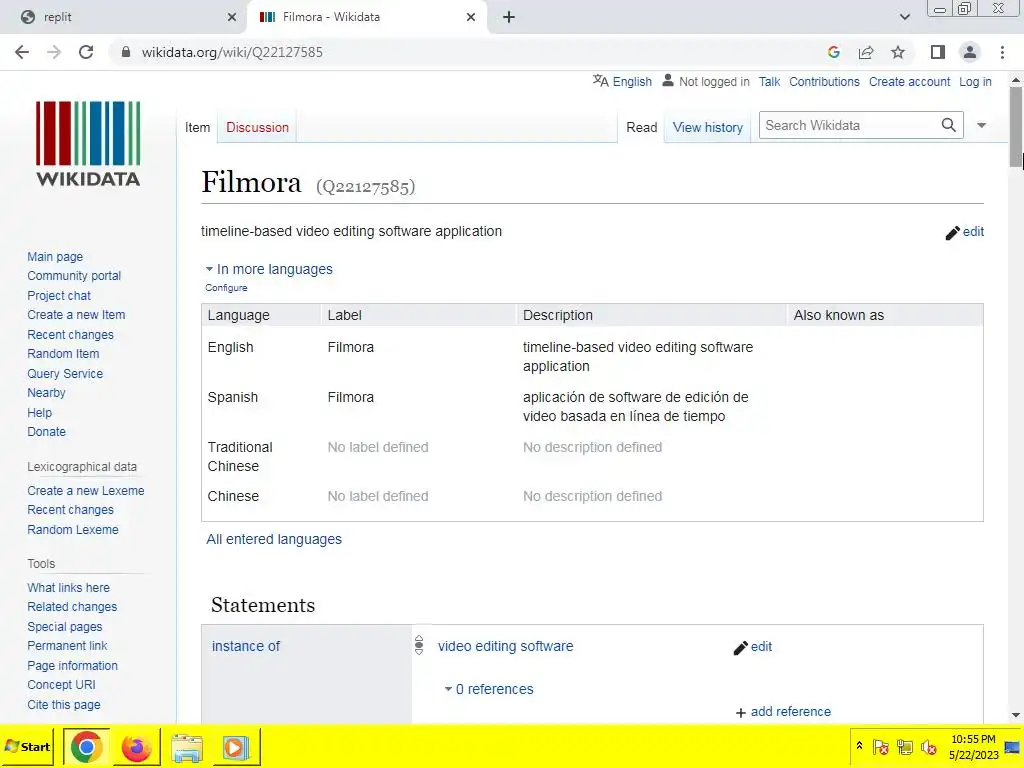1024x768 pixels.
Task: Open the side panel icon
Action: pyautogui.click(x=938, y=52)
